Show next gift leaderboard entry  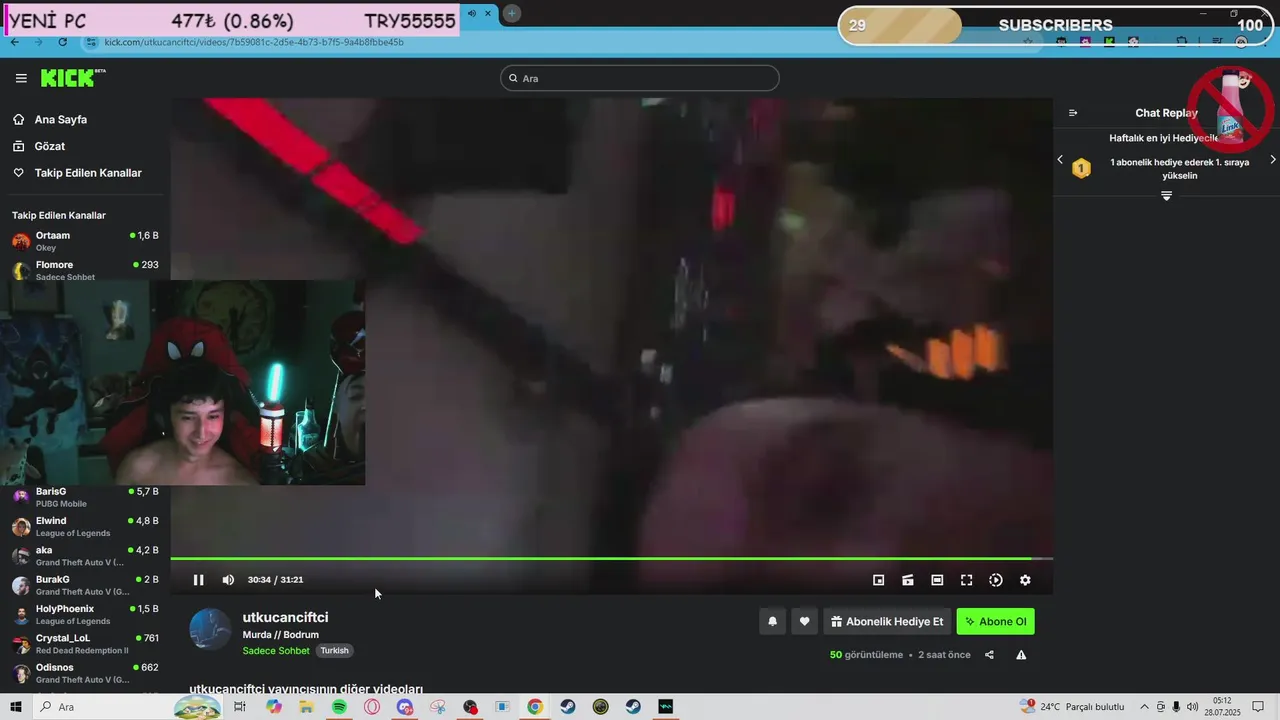pyautogui.click(x=1273, y=160)
